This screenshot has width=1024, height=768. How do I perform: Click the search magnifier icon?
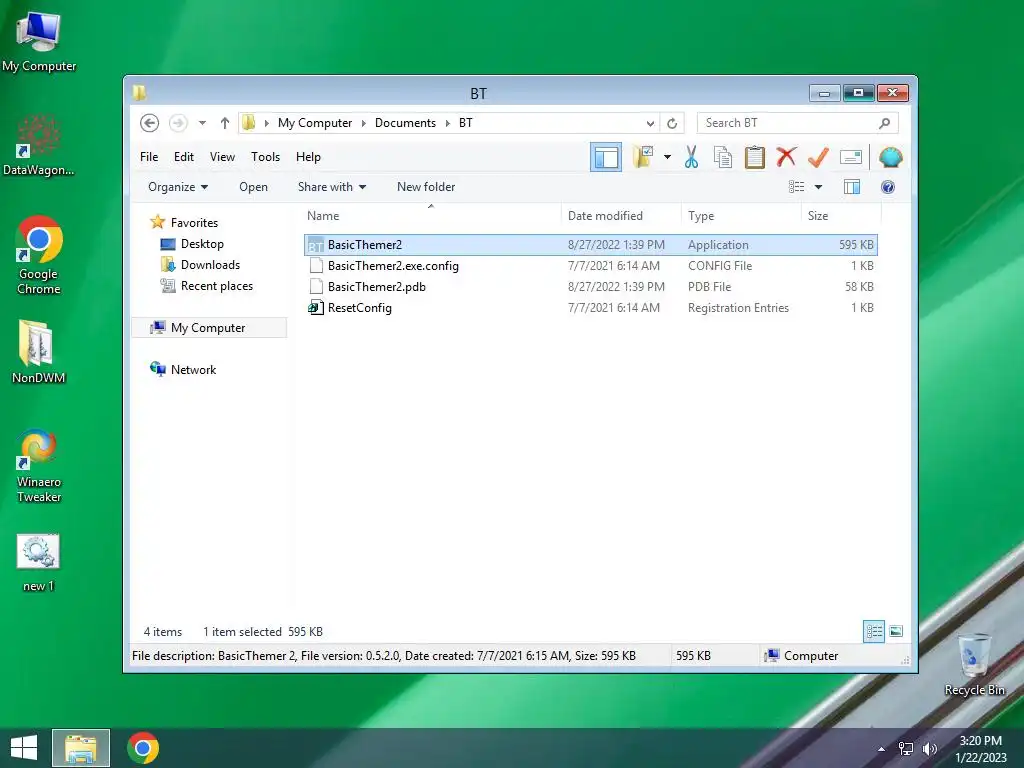tap(885, 123)
